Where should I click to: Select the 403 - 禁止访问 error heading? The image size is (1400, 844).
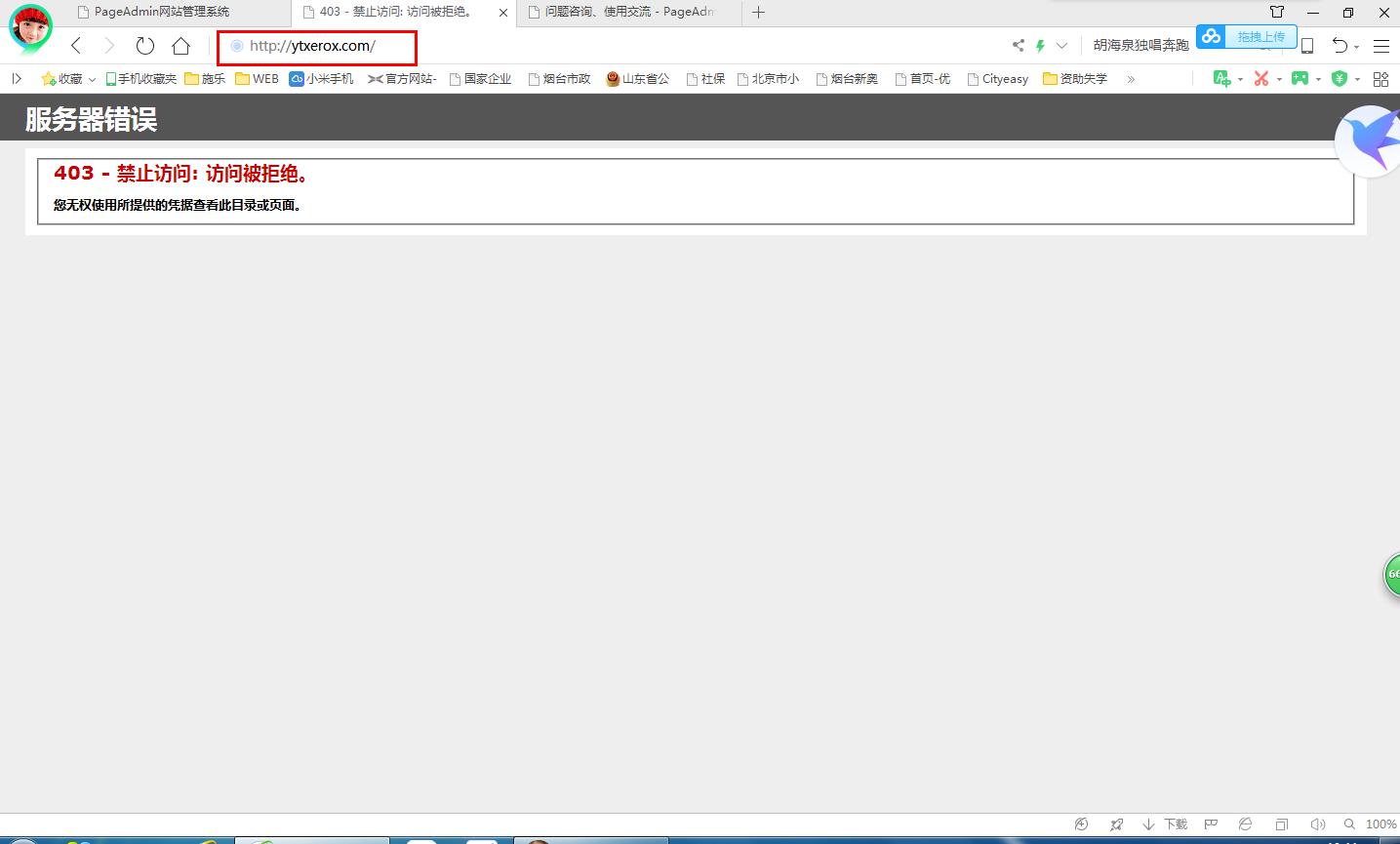[181, 174]
